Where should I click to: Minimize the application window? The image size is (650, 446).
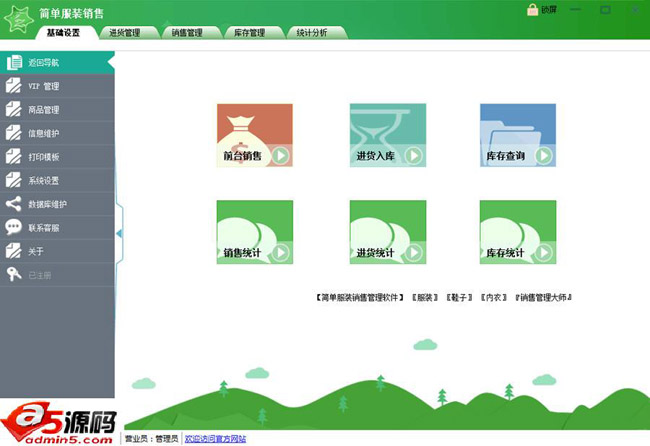click(x=575, y=10)
